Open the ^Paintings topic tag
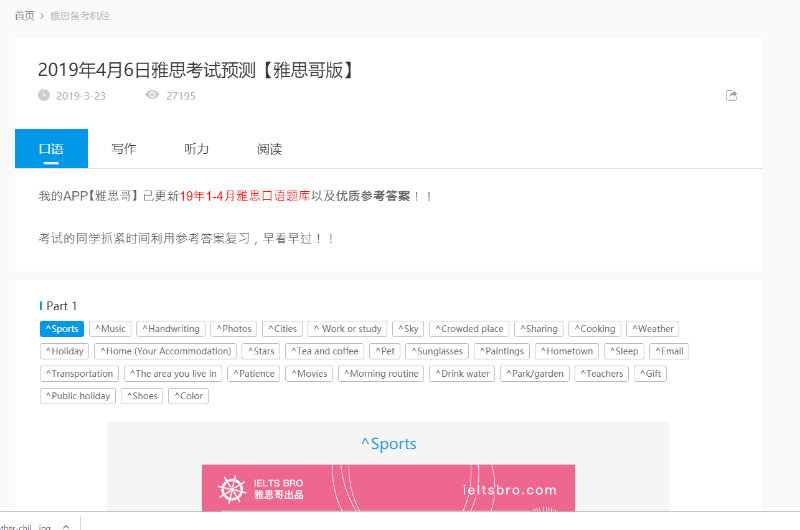This screenshot has height=530, width=800. (502, 351)
